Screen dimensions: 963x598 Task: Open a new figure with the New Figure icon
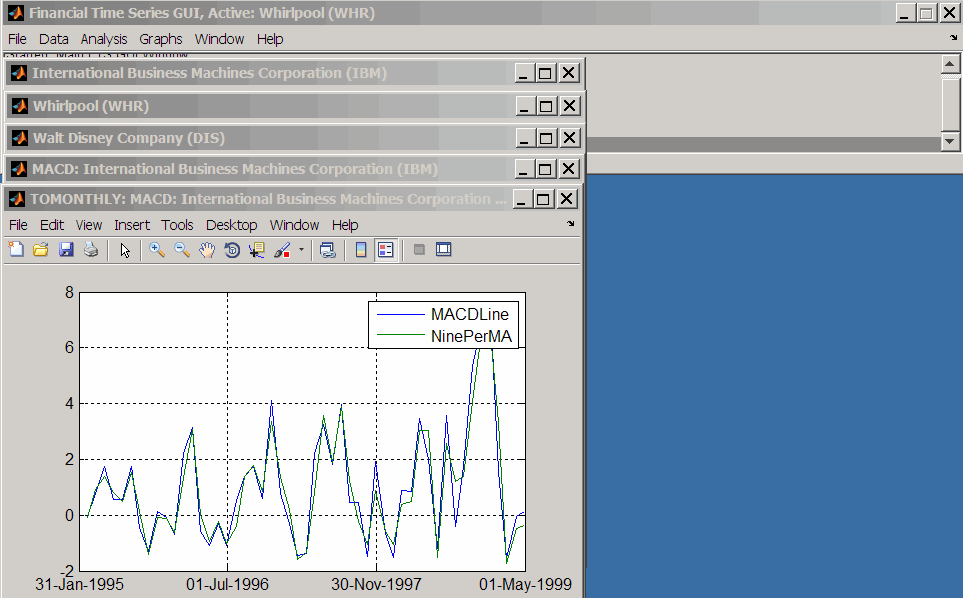tap(16, 250)
